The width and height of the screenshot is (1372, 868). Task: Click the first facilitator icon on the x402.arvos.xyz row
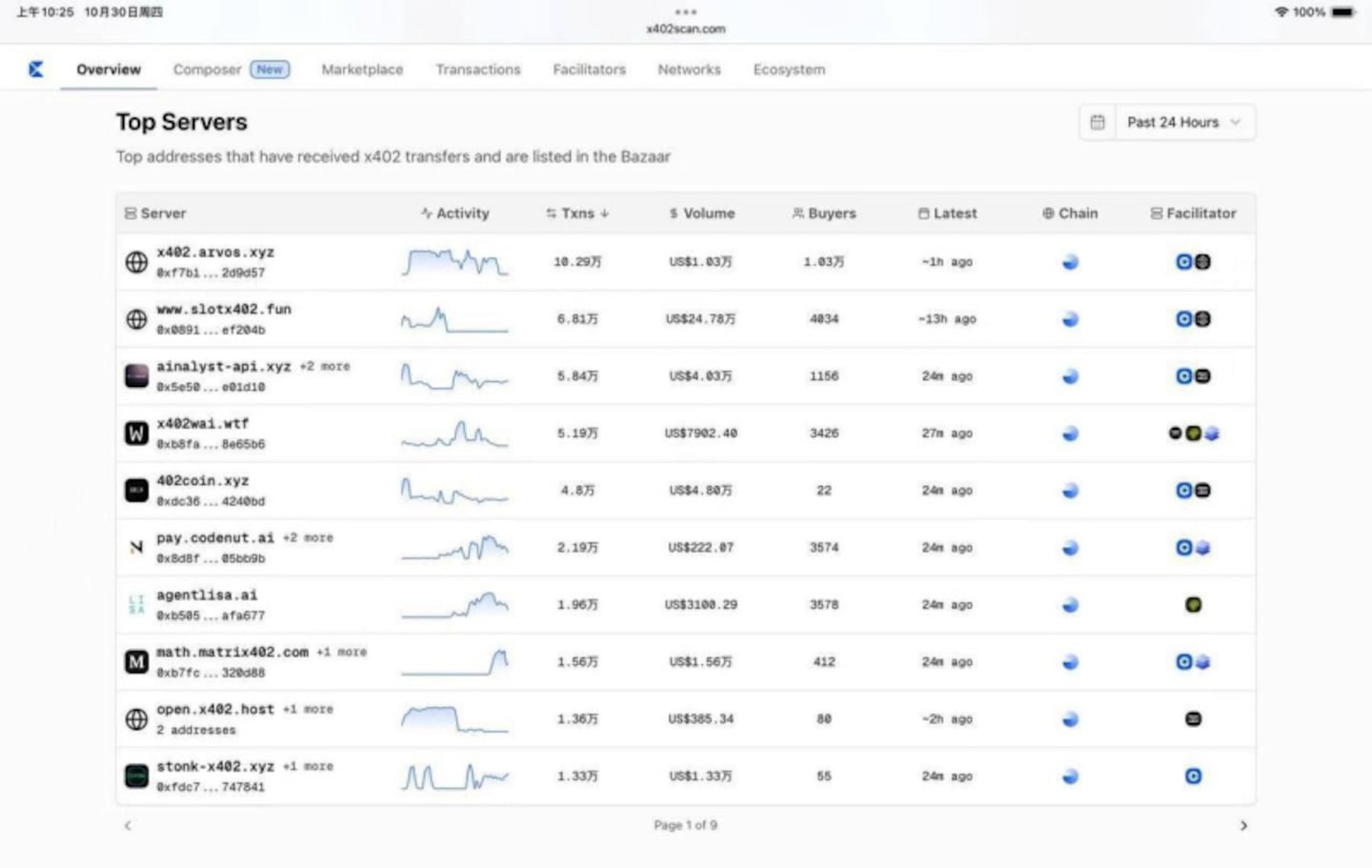(x=1183, y=262)
